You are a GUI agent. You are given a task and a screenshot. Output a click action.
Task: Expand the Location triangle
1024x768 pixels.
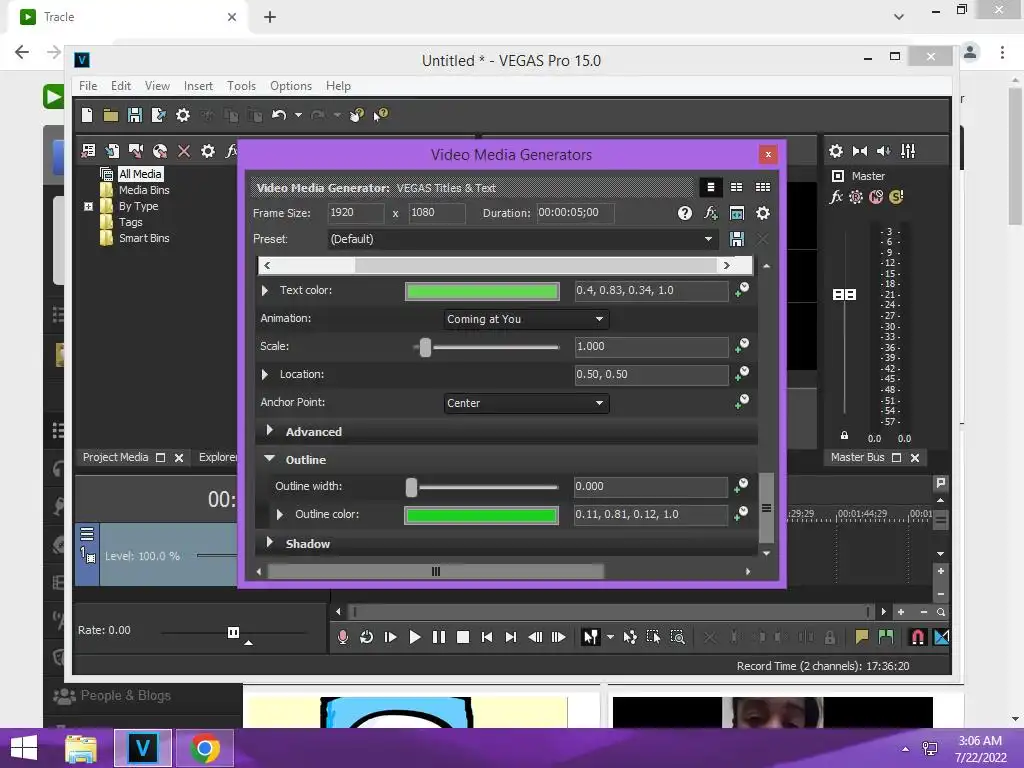264,374
